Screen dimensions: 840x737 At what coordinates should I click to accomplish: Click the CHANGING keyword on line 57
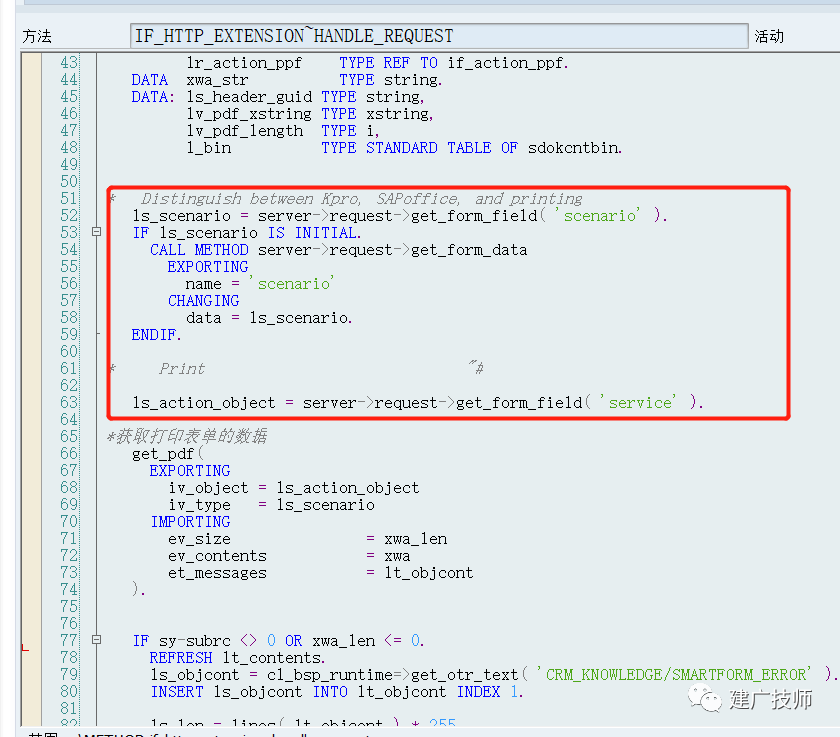point(204,301)
